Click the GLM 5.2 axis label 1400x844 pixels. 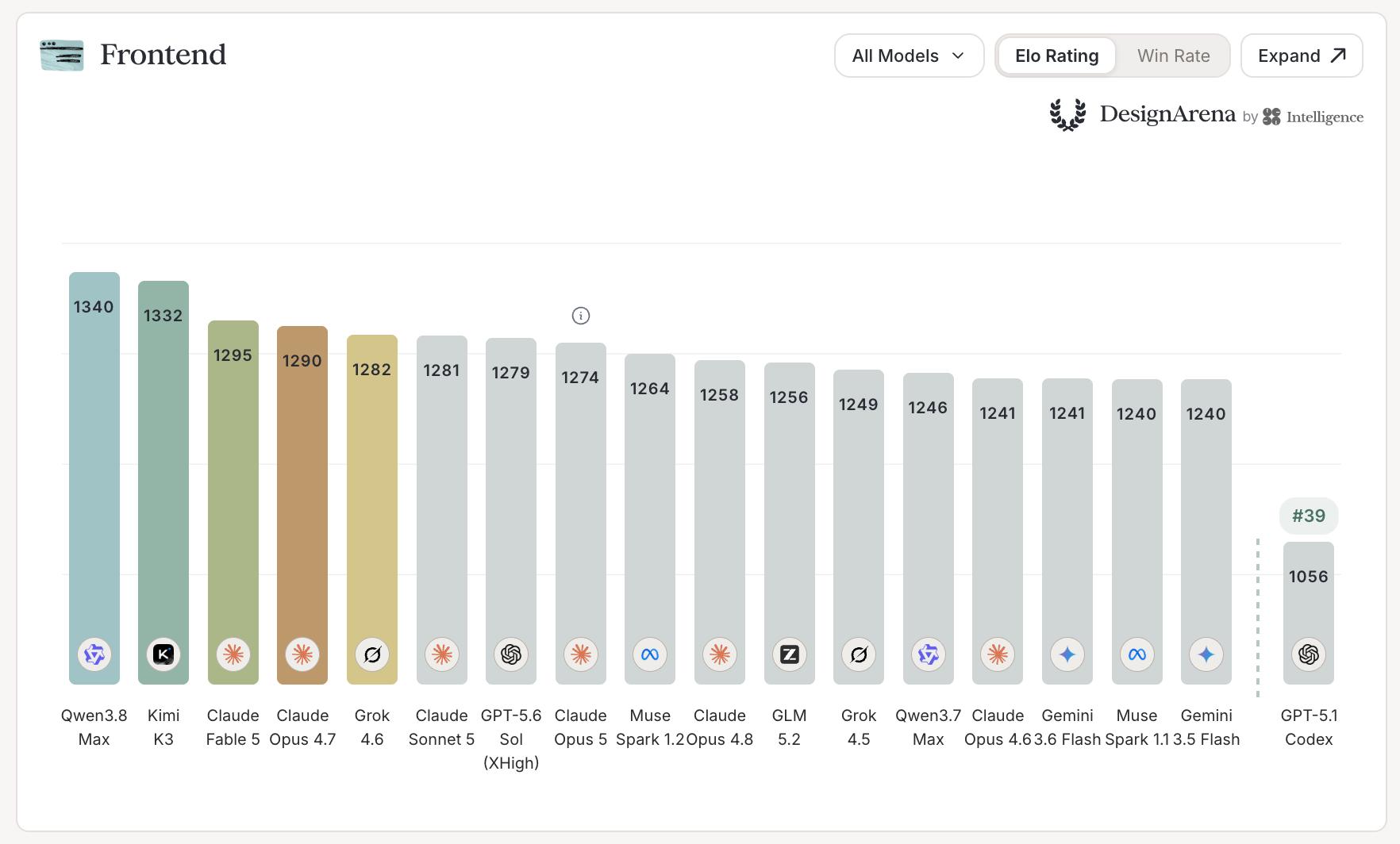(x=790, y=727)
